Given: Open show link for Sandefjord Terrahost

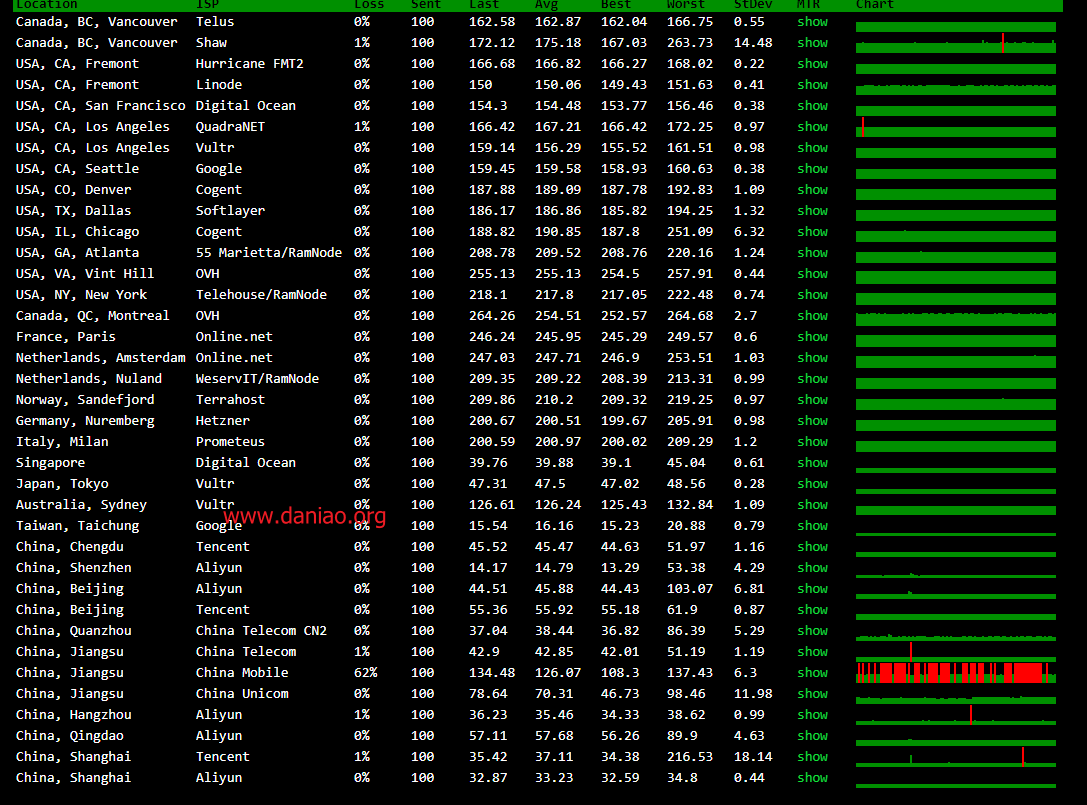Looking at the screenshot, I should pos(812,399).
